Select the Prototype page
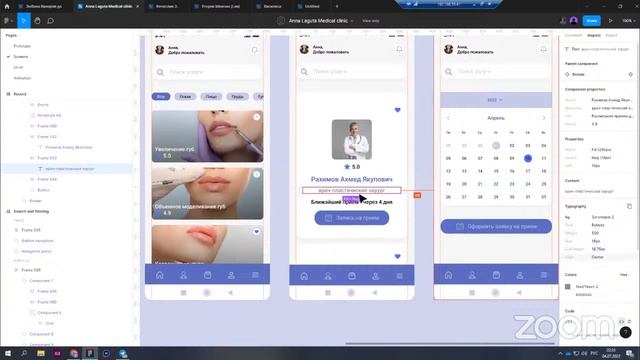The image size is (640, 360). click(22, 46)
